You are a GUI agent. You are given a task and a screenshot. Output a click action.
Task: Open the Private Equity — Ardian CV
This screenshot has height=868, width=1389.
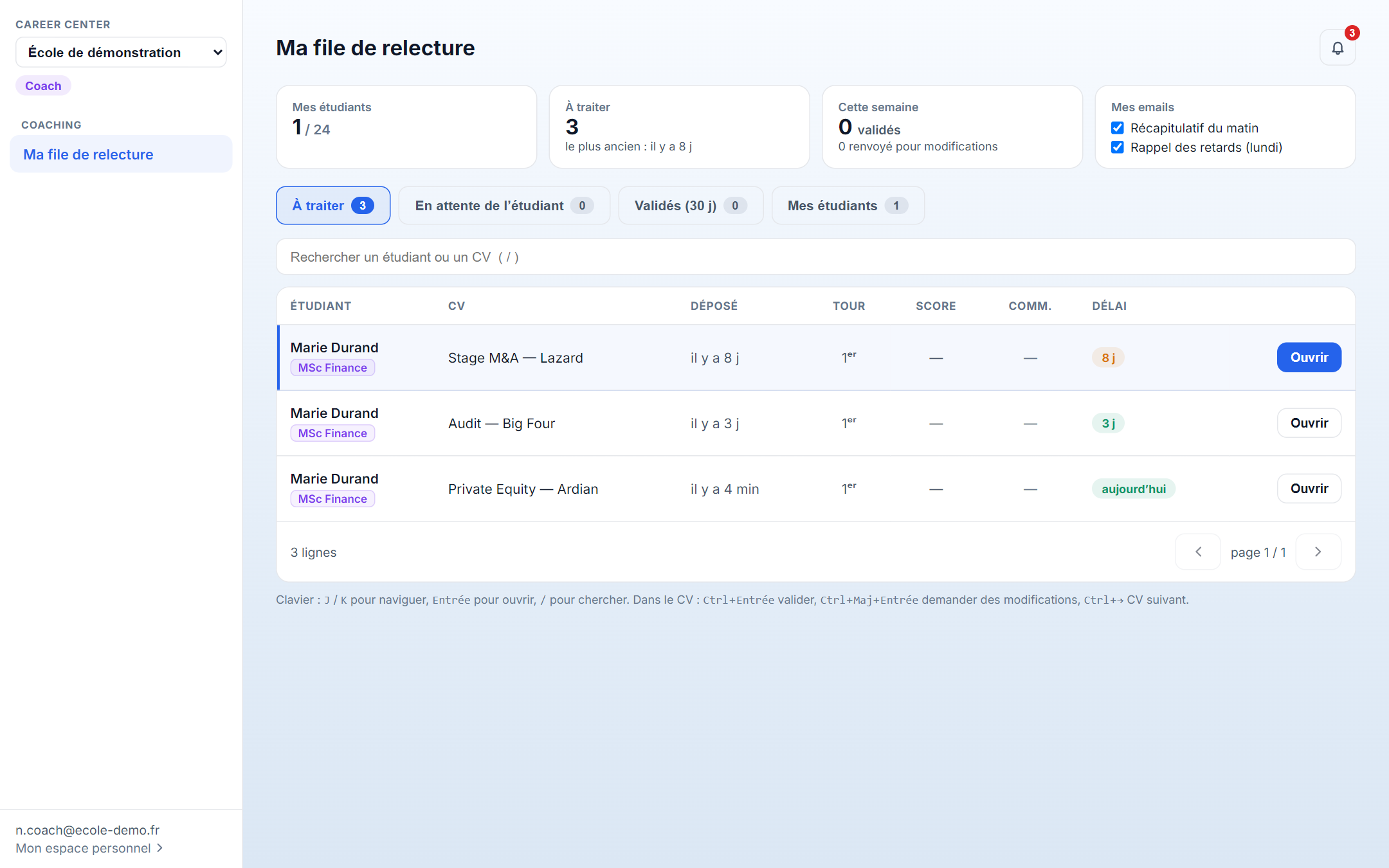tap(1309, 489)
